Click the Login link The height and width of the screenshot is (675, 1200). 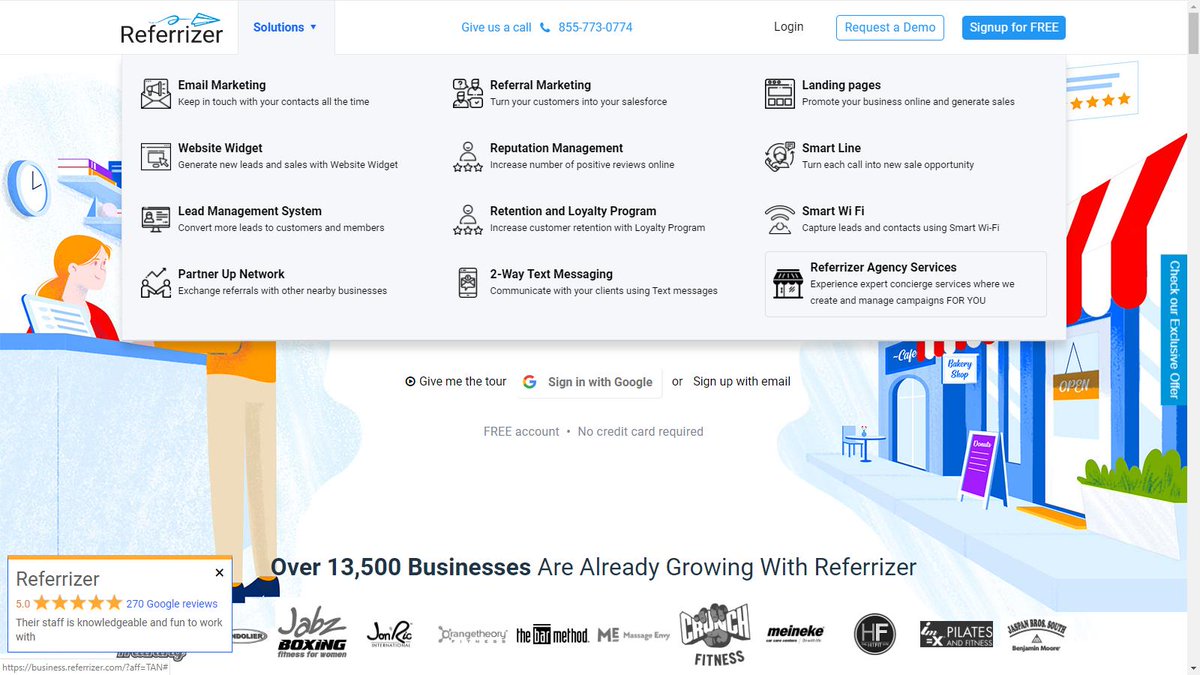point(788,27)
